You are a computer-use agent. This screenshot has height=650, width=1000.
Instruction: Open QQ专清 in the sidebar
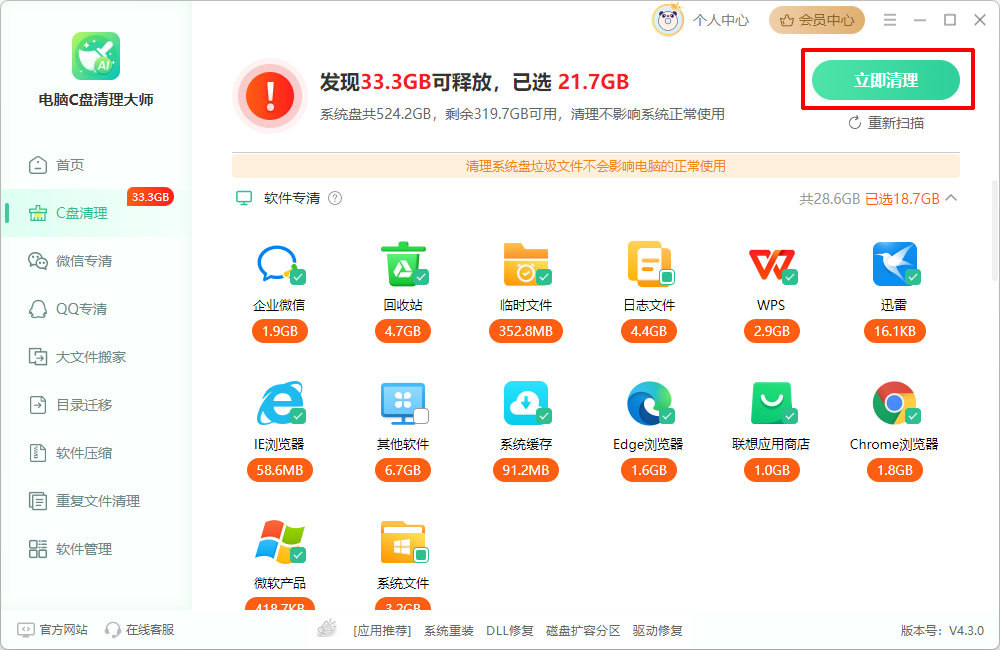tap(96, 309)
